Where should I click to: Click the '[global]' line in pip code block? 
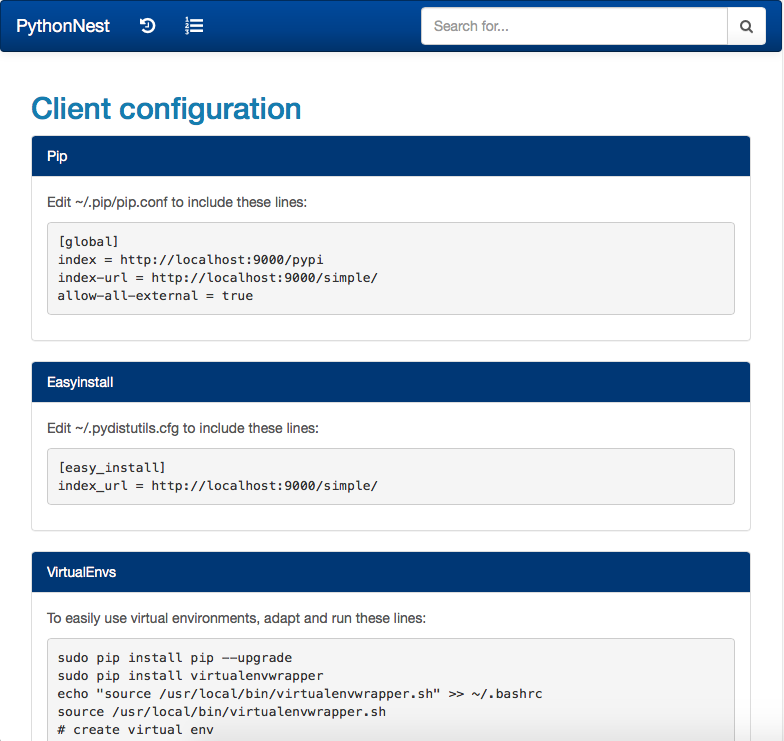(88, 242)
